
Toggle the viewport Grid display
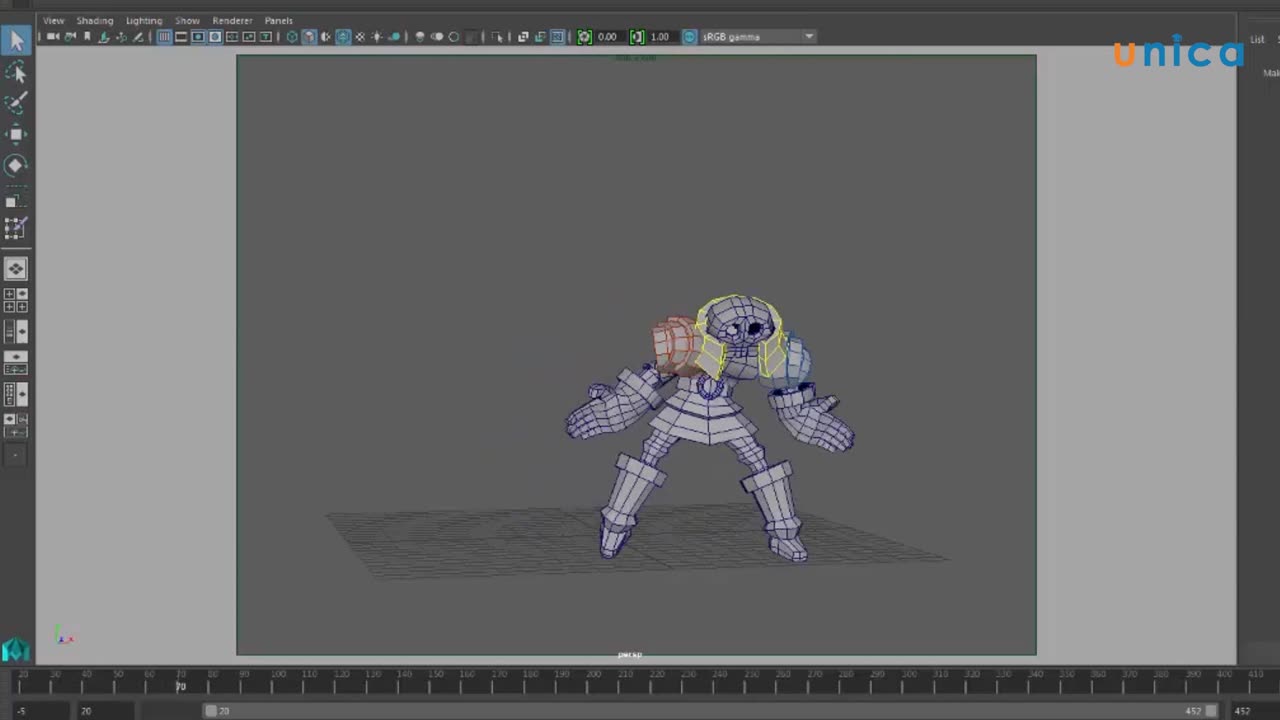click(164, 37)
